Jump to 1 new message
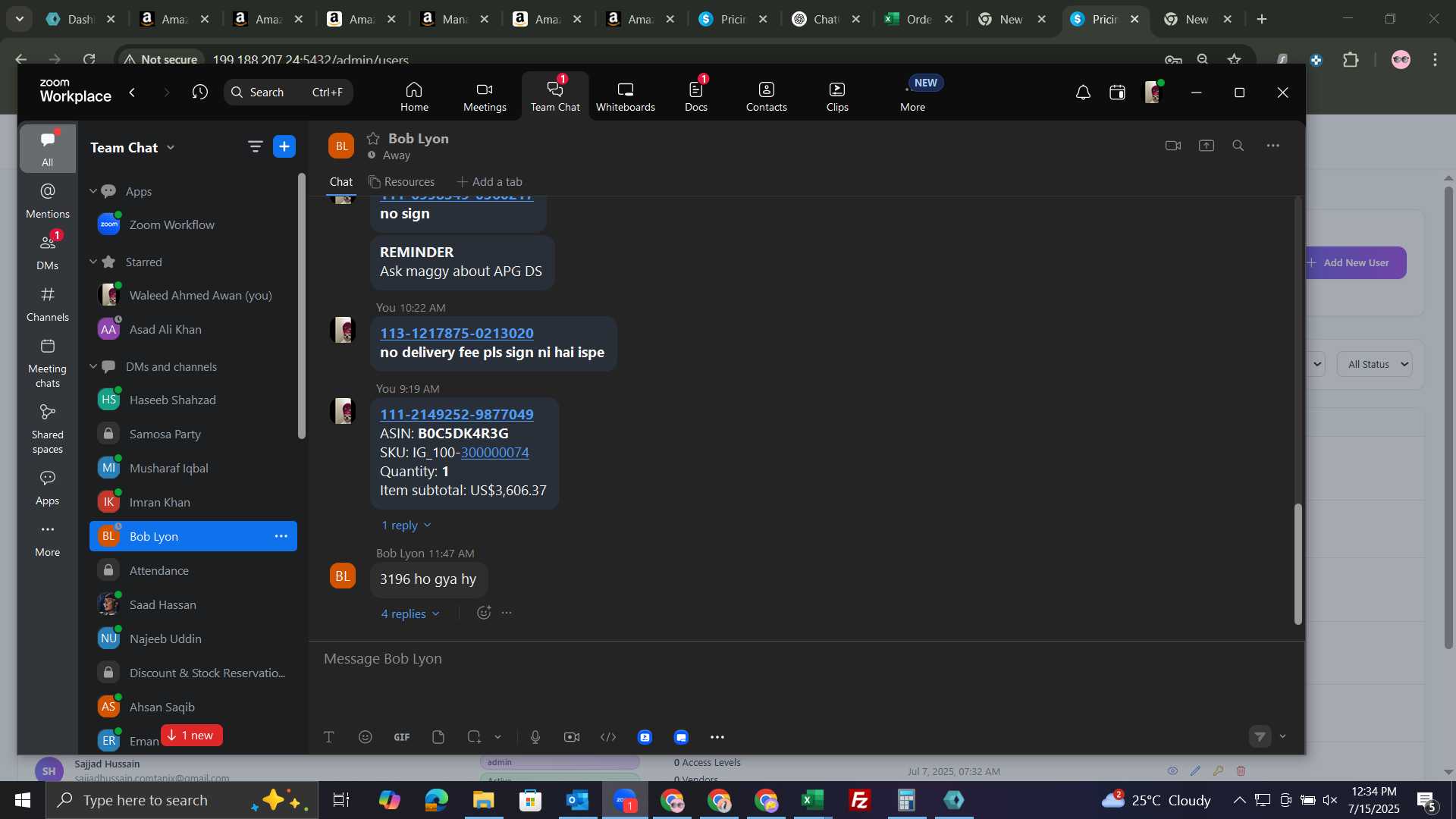1456x819 pixels. tap(191, 736)
